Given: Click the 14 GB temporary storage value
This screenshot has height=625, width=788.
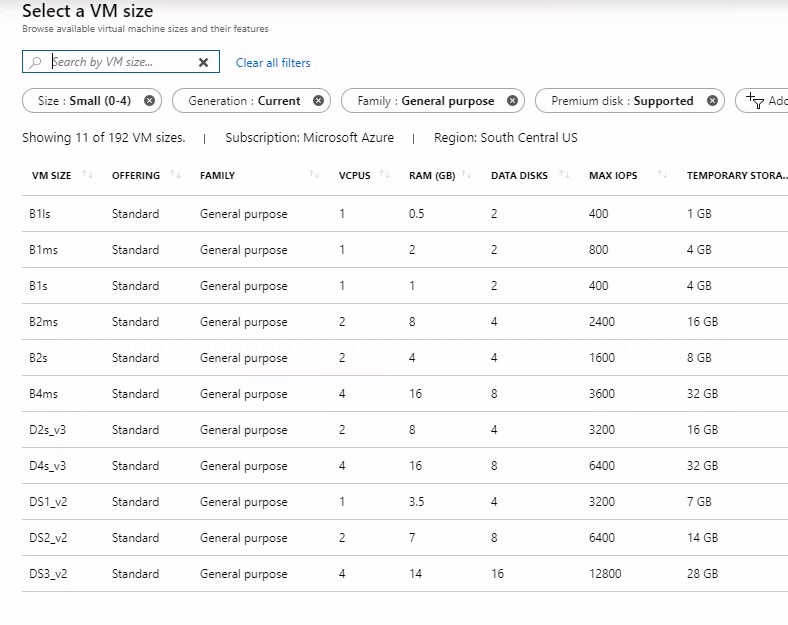Looking at the screenshot, I should (x=702, y=538).
